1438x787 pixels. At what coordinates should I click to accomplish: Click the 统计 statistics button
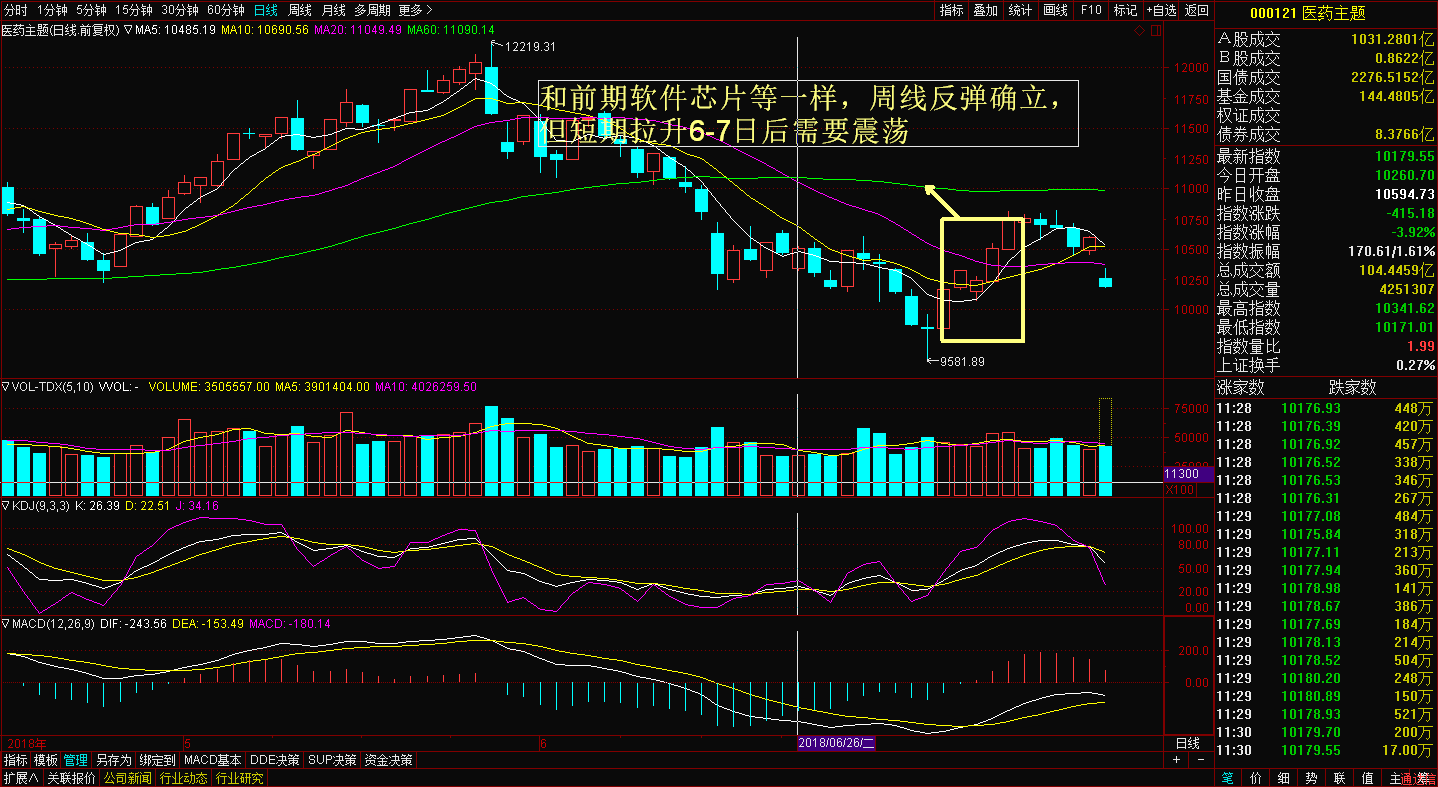1019,10
